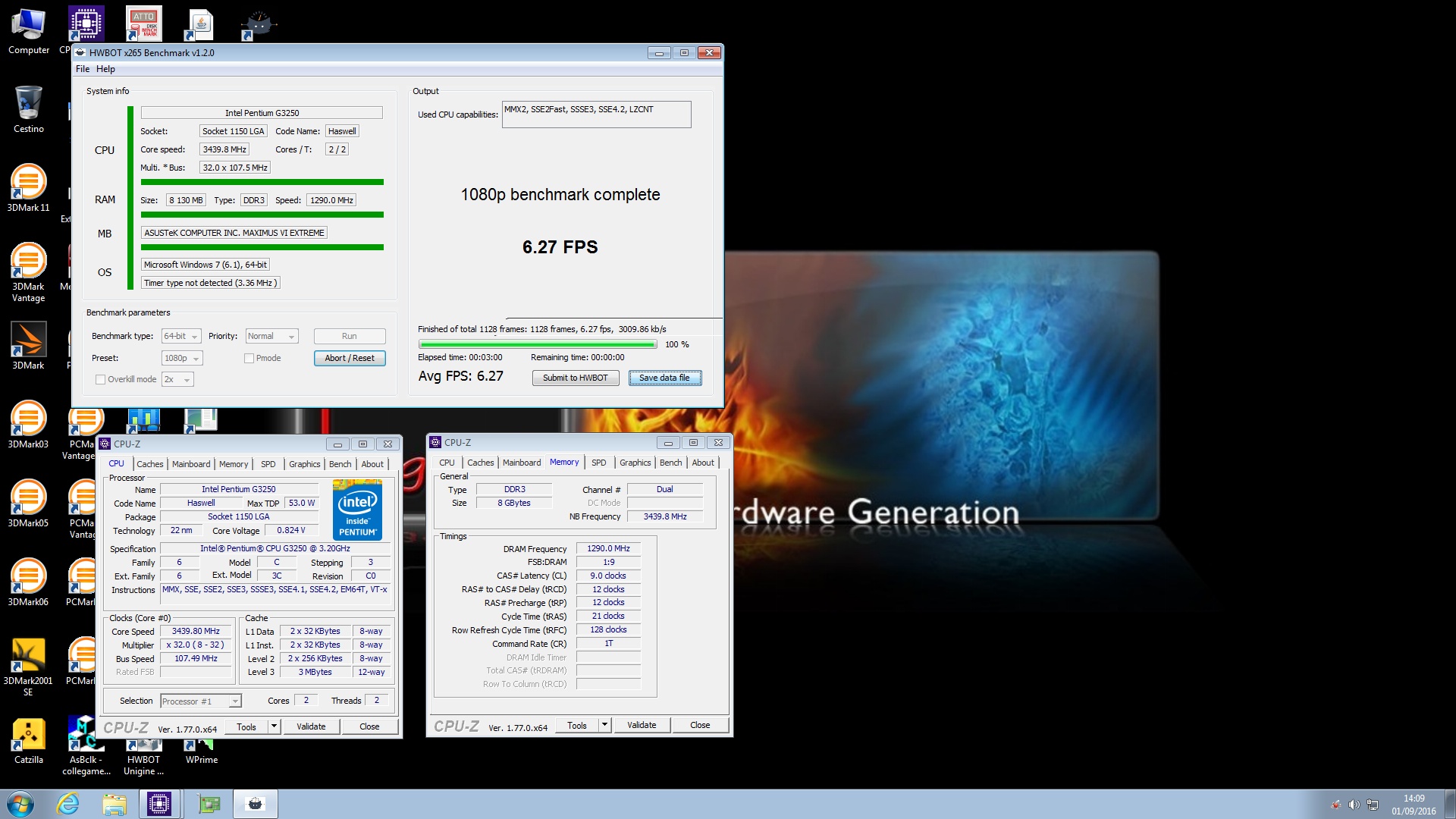1456x819 pixels.
Task: Expand Tools arrow in right CPU-Z window
Action: tap(604, 725)
